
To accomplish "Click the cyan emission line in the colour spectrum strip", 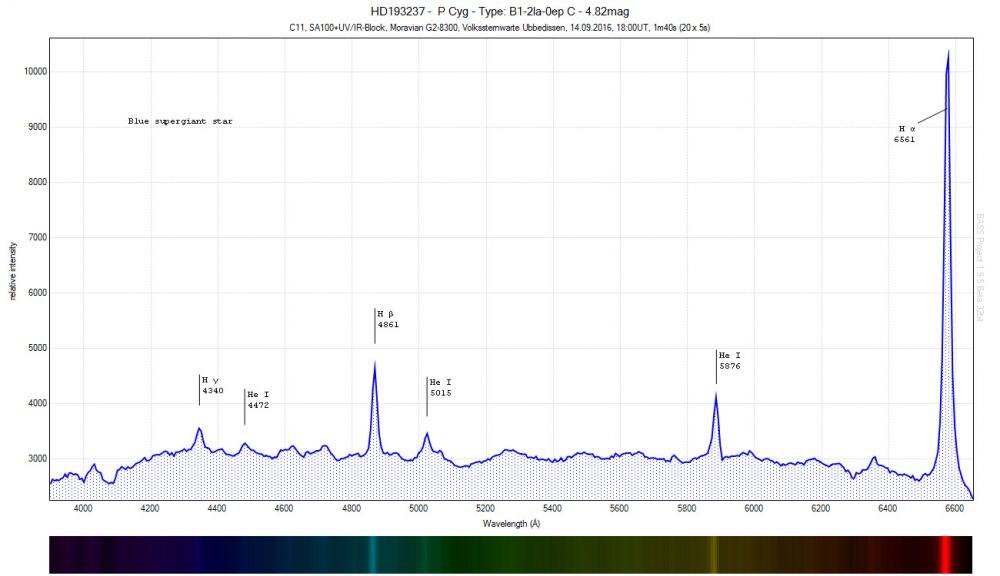I will 372,554.
